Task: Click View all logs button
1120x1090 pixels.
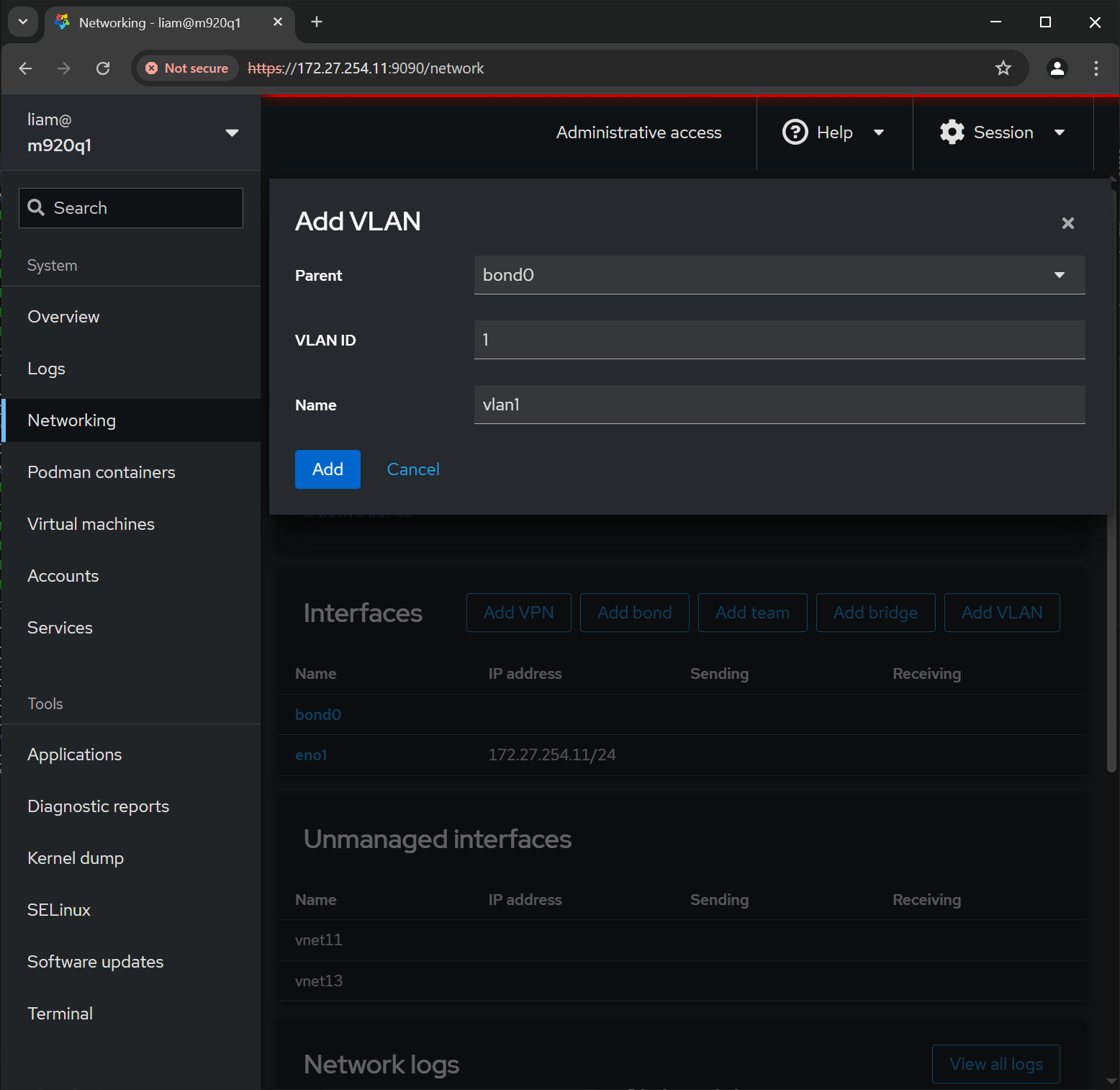Action: point(996,1064)
